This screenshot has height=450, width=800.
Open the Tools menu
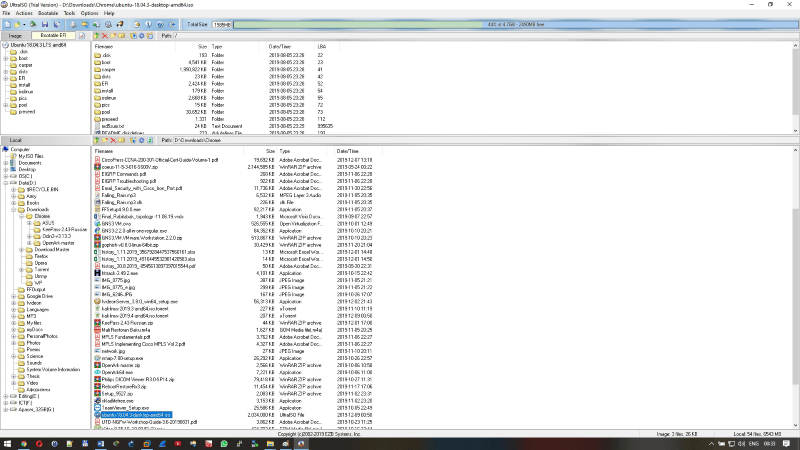[69, 13]
